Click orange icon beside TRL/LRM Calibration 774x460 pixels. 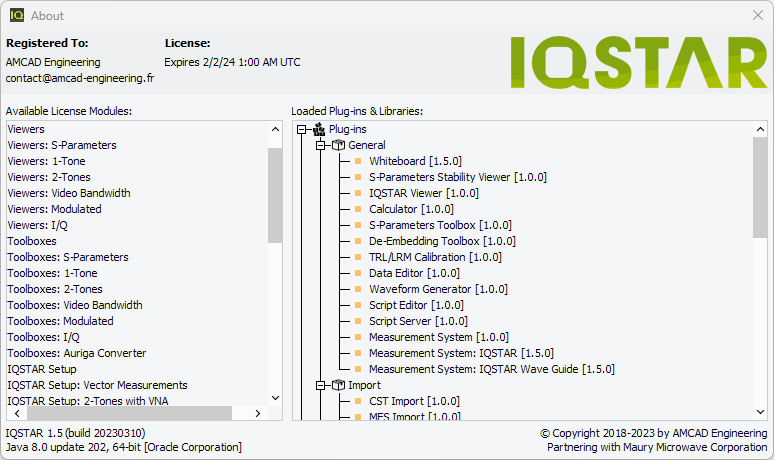pyautogui.click(x=358, y=257)
